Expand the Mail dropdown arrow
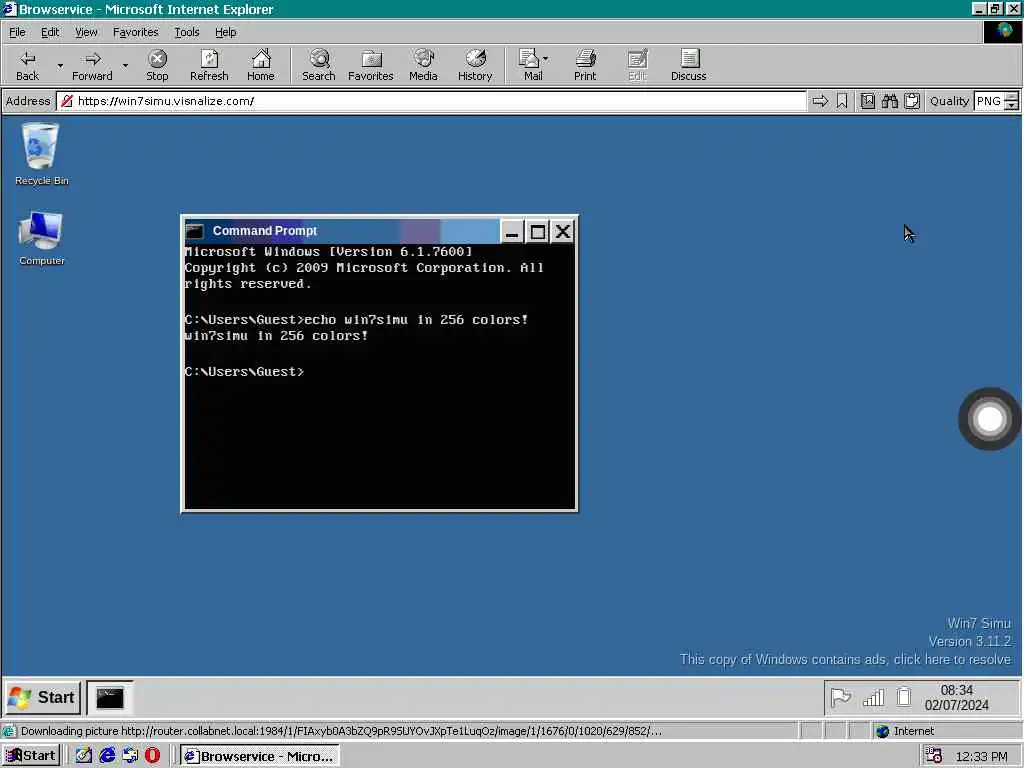1024x768 pixels. click(546, 59)
